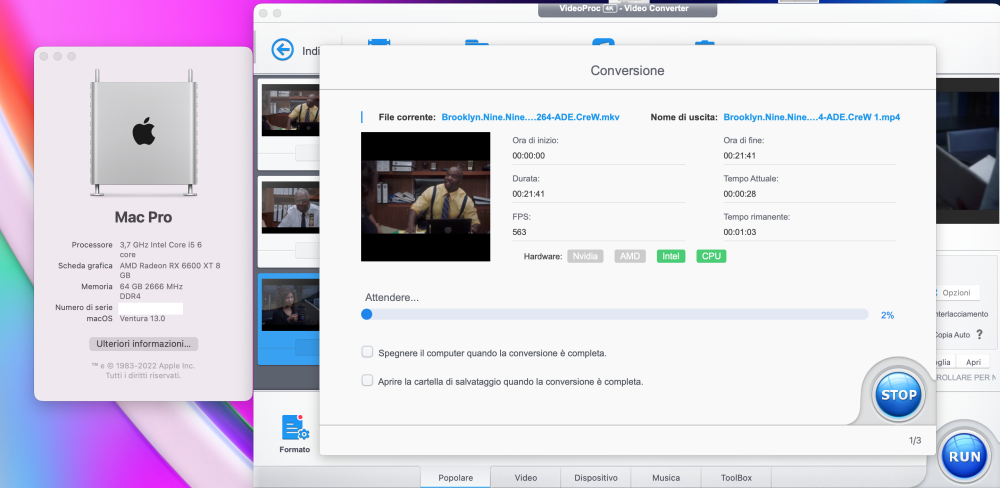Click the Conversione dialog title
The width and height of the screenshot is (1000, 488).
coord(628,71)
